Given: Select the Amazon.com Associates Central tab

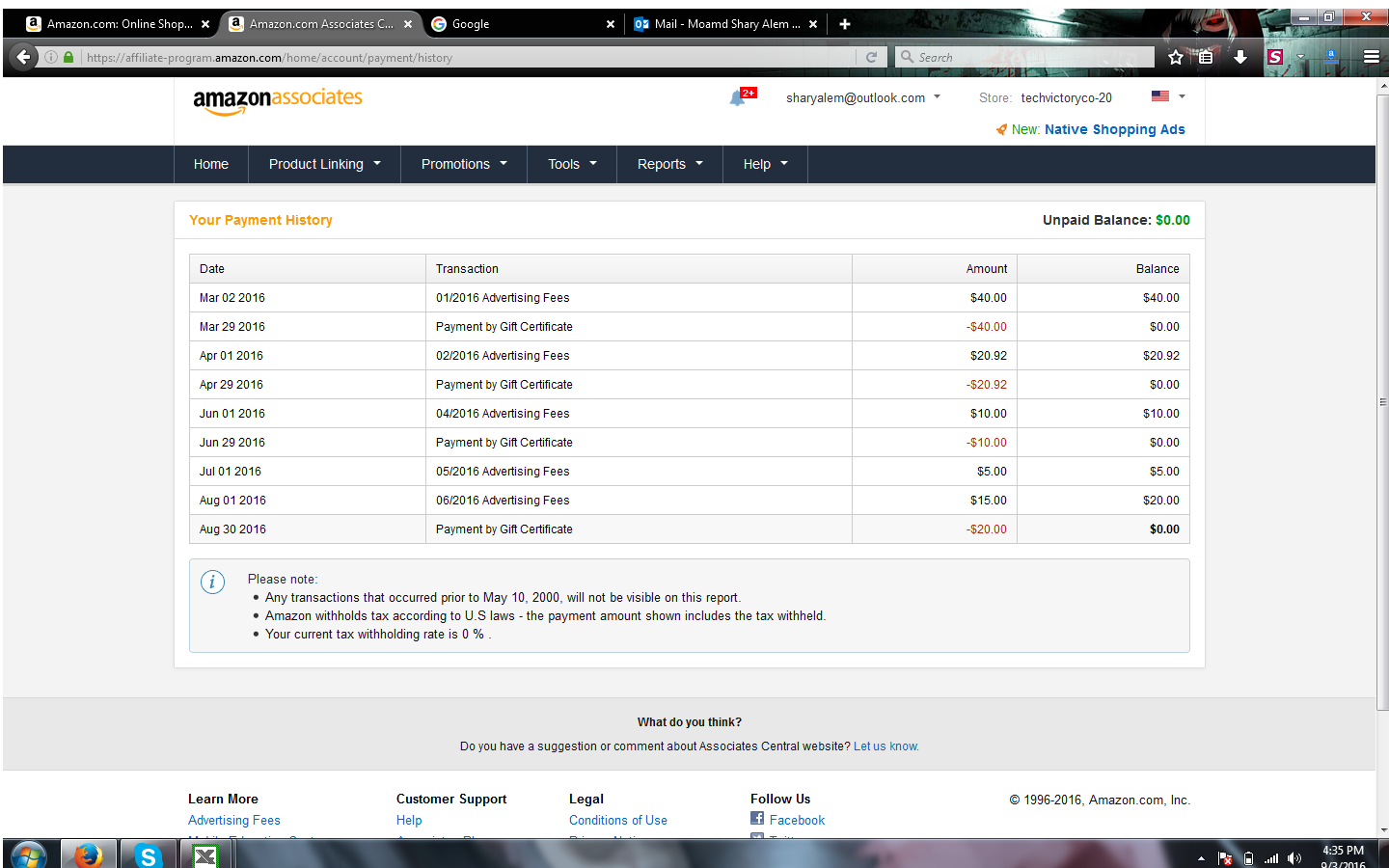Looking at the screenshot, I should pyautogui.click(x=321, y=24).
